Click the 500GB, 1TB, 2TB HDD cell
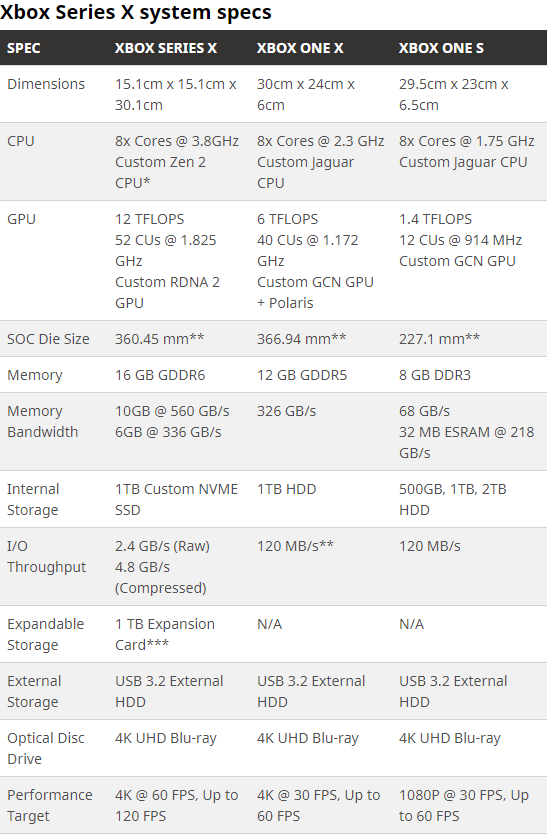This screenshot has width=551, height=839. (x=453, y=500)
